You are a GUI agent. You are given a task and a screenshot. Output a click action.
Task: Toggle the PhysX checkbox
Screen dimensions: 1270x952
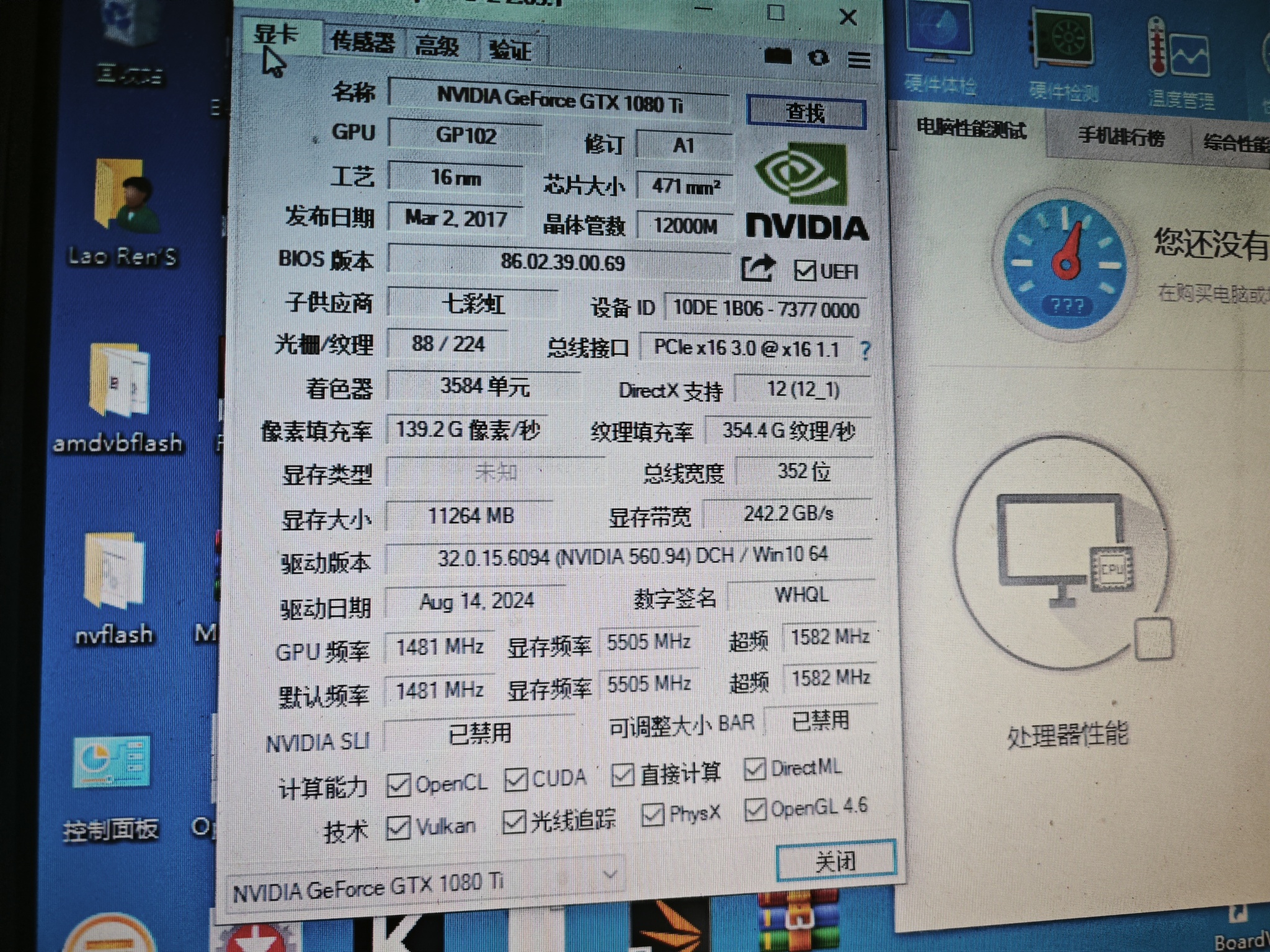click(x=652, y=815)
